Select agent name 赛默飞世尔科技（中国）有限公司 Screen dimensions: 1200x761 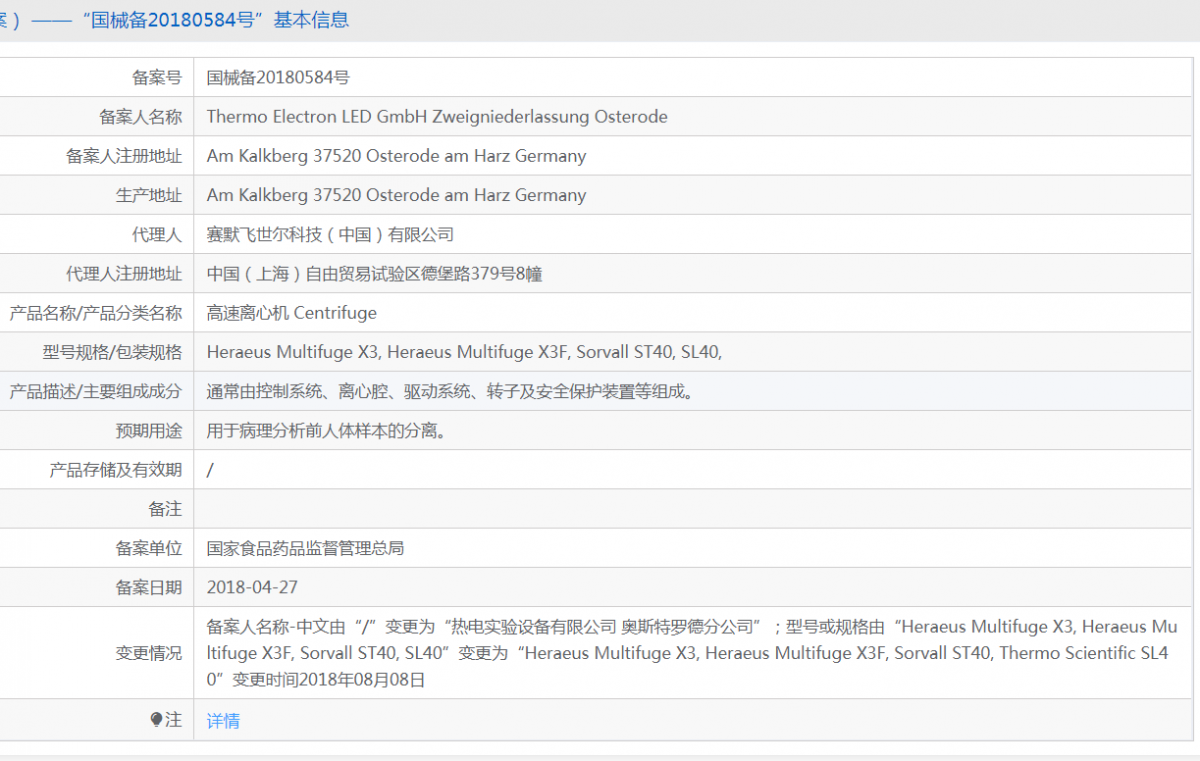(x=330, y=234)
